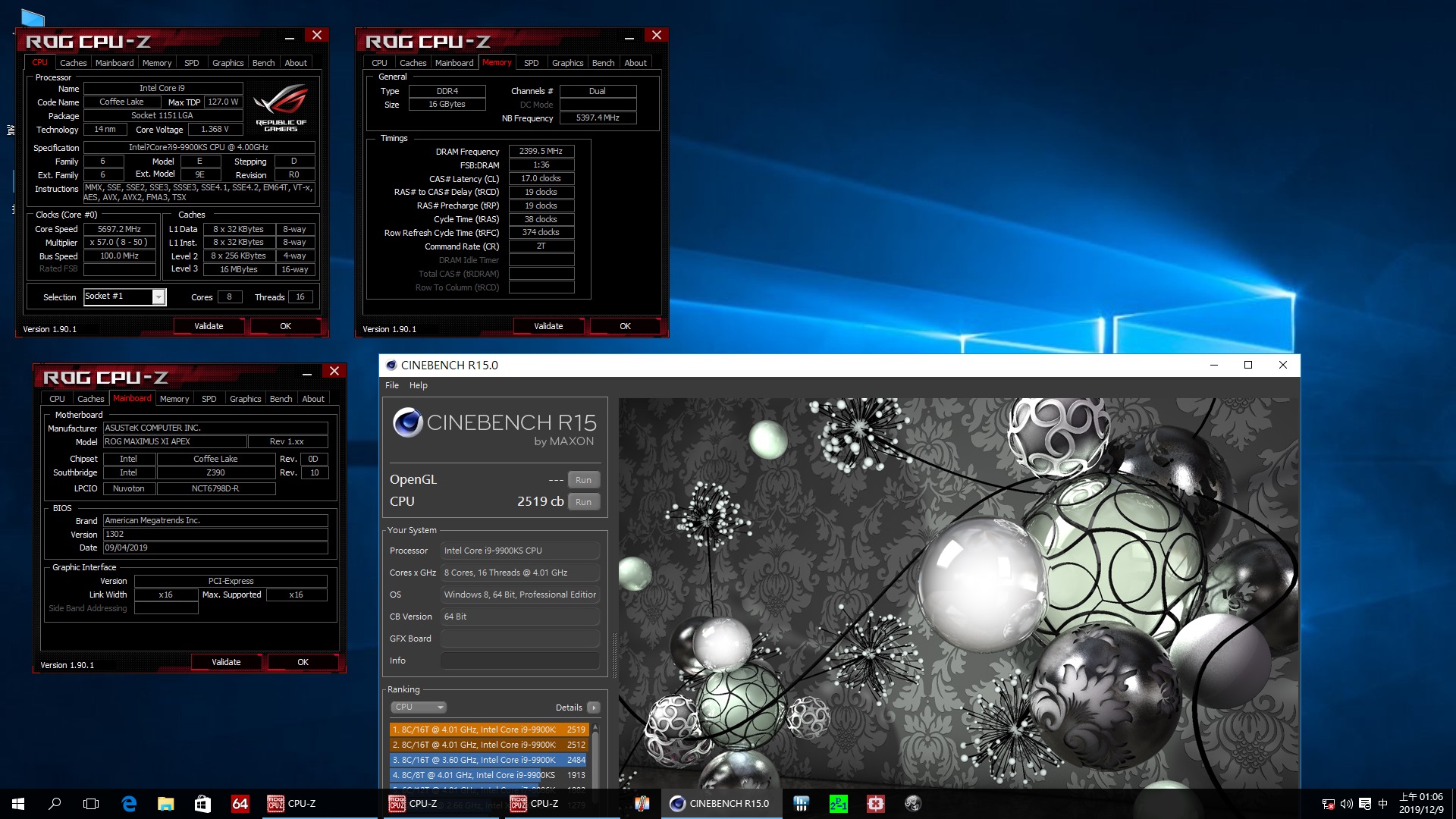The image size is (1456, 819).
Task: Open About tab in Mainboard CPU-Z window
Action: (313, 399)
